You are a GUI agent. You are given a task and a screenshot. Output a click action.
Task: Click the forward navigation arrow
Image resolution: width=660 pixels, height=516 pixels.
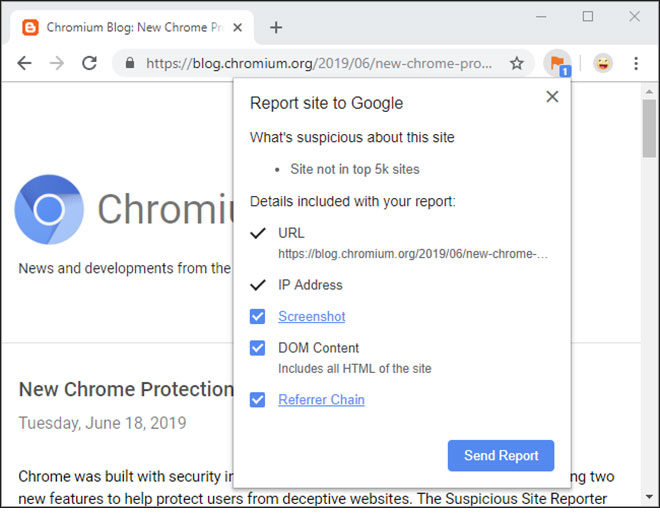coord(57,64)
